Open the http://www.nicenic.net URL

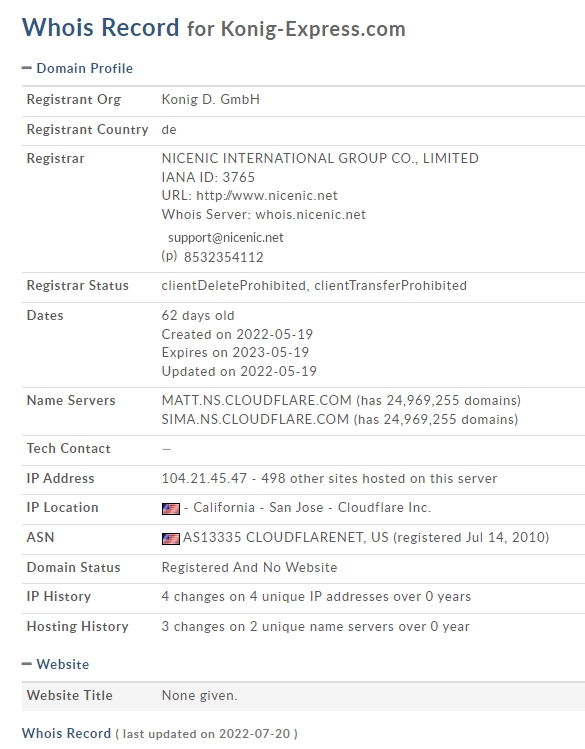point(267,195)
